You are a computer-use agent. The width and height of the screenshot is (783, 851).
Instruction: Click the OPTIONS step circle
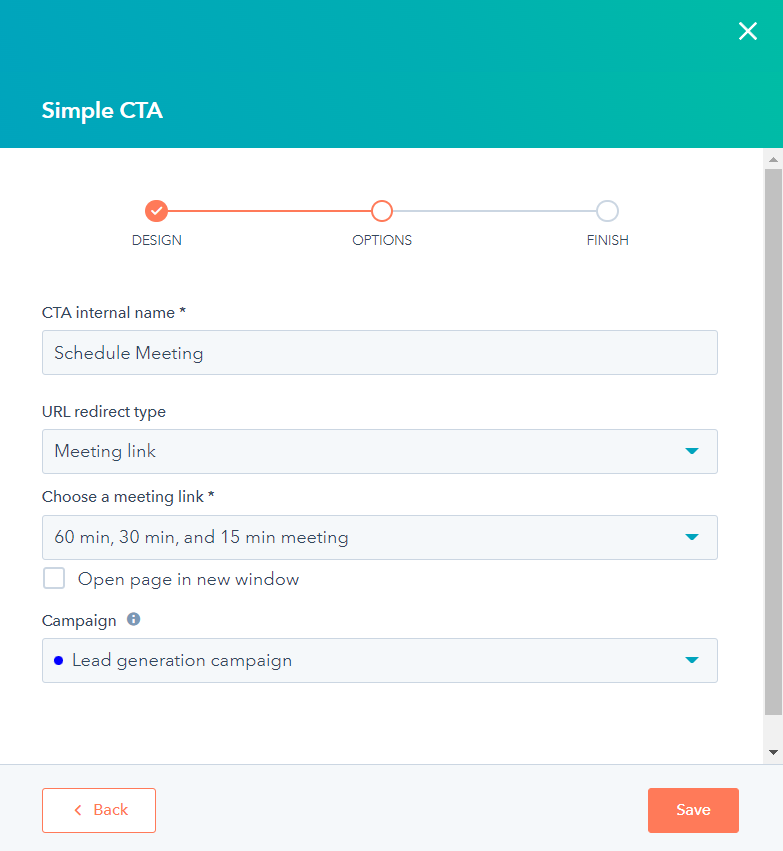[381, 211]
